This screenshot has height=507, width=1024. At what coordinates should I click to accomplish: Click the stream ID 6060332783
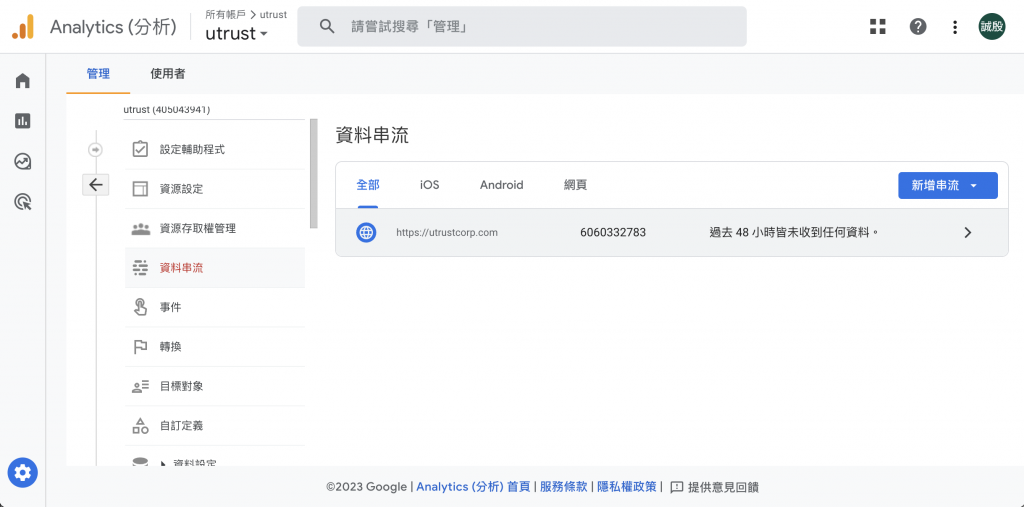pyautogui.click(x=613, y=232)
